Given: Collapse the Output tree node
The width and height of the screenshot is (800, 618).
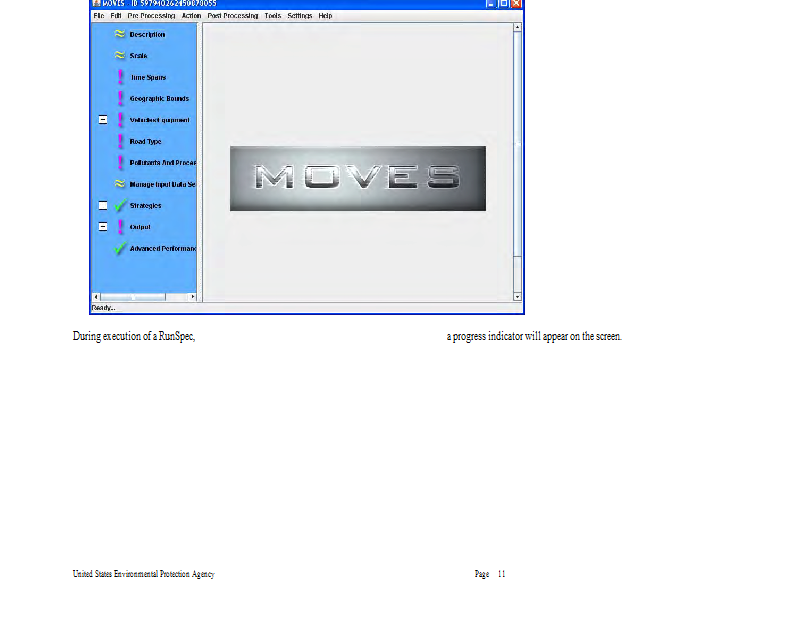Looking at the screenshot, I should 103,227.
